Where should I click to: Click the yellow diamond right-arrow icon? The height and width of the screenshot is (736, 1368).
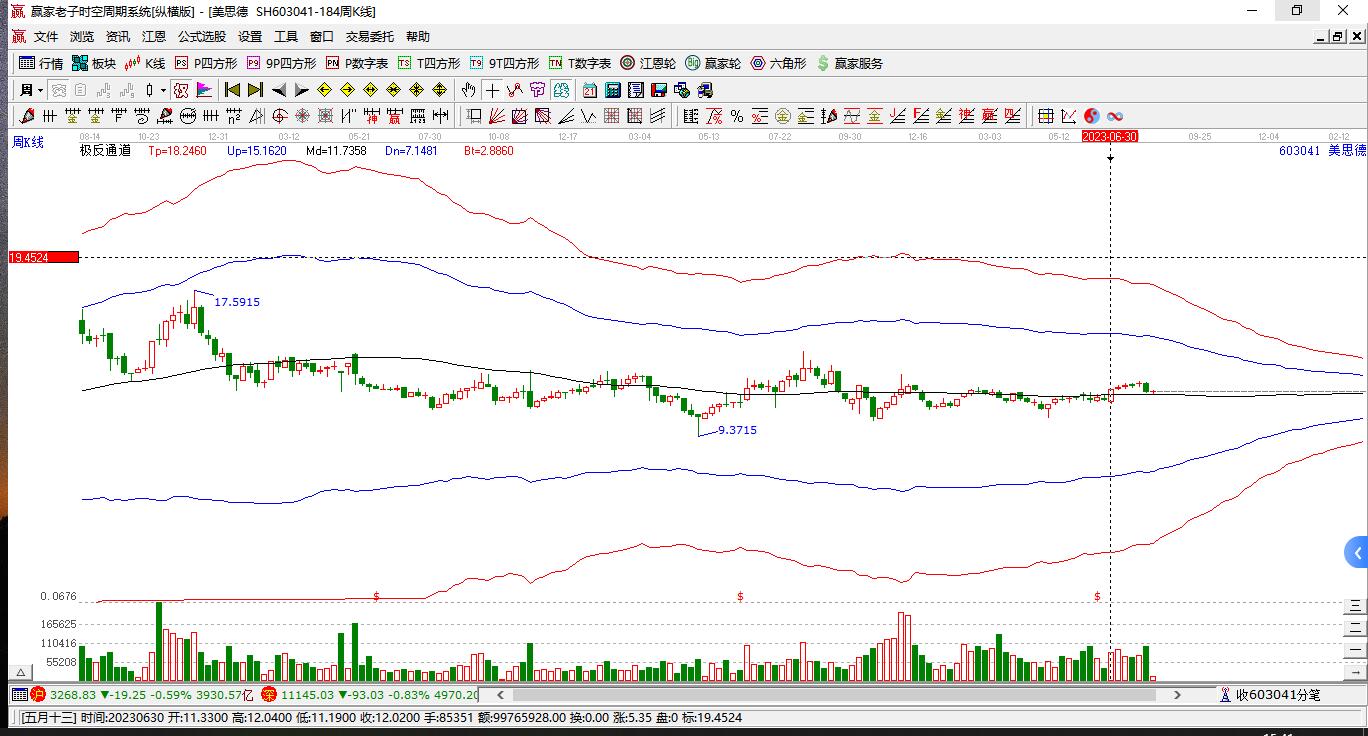(347, 90)
